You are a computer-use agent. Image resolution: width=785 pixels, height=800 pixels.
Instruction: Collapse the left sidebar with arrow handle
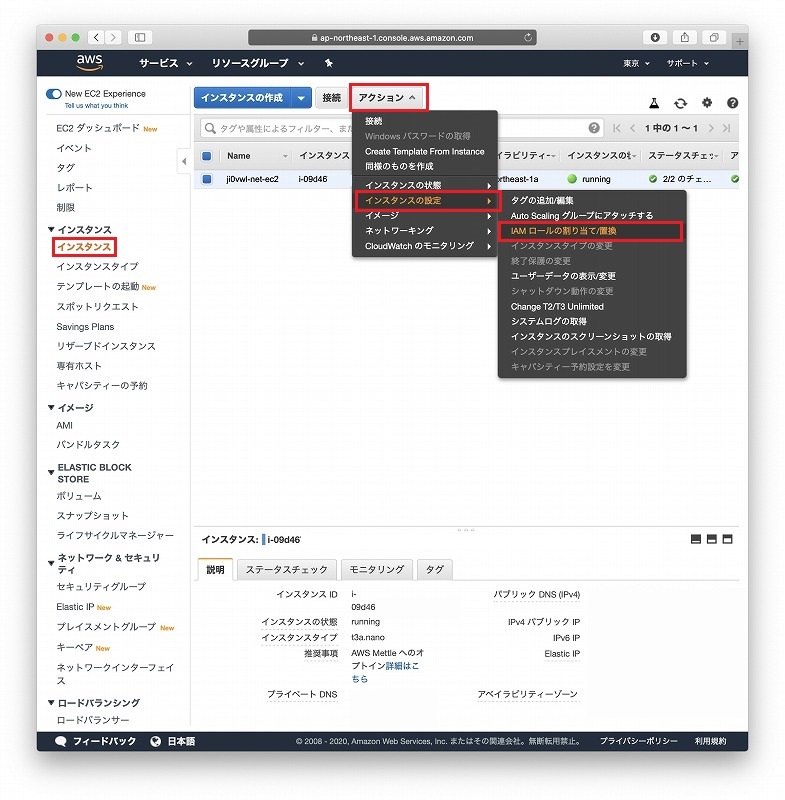(x=184, y=162)
